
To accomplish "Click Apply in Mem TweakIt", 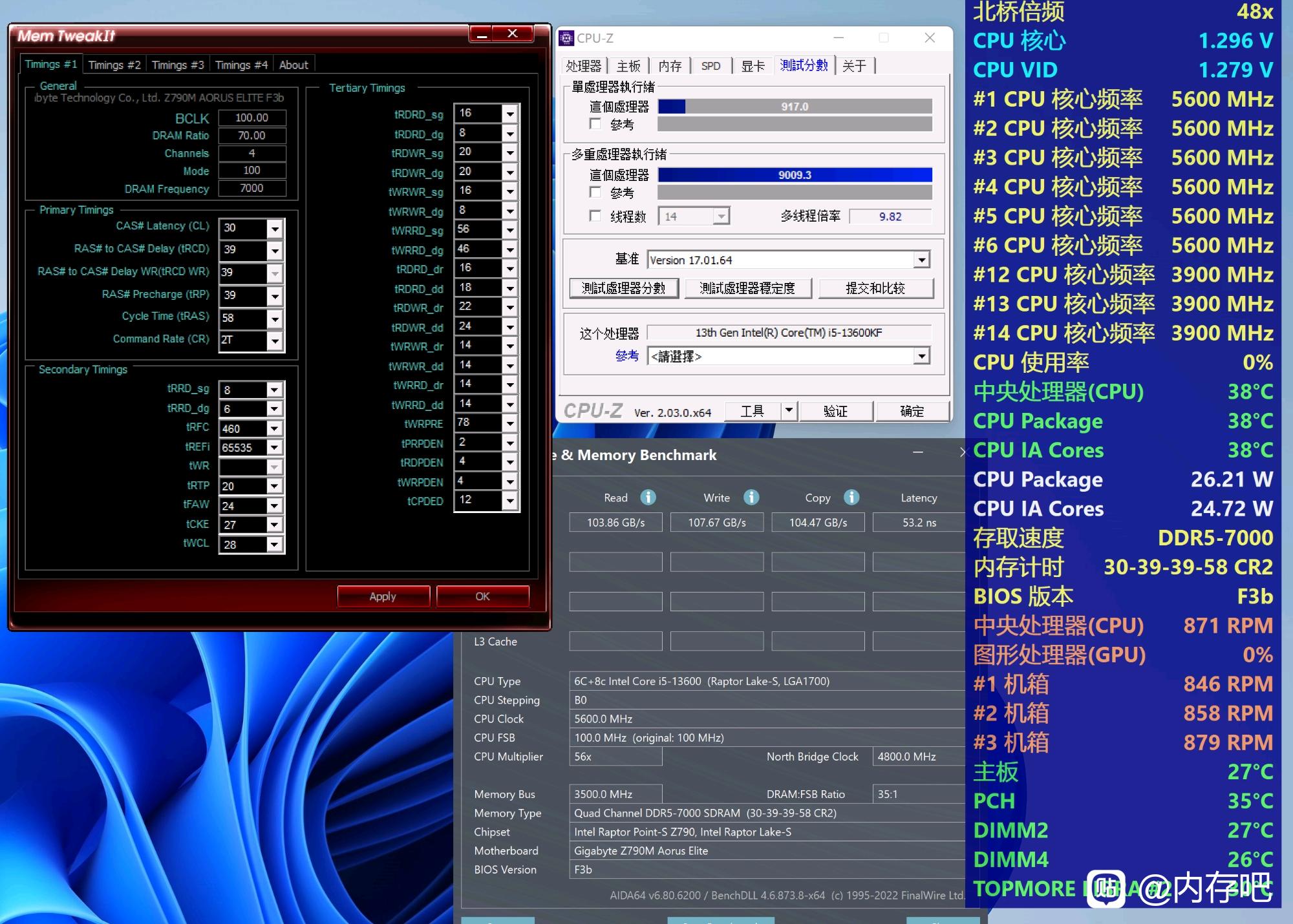I will 383,596.
